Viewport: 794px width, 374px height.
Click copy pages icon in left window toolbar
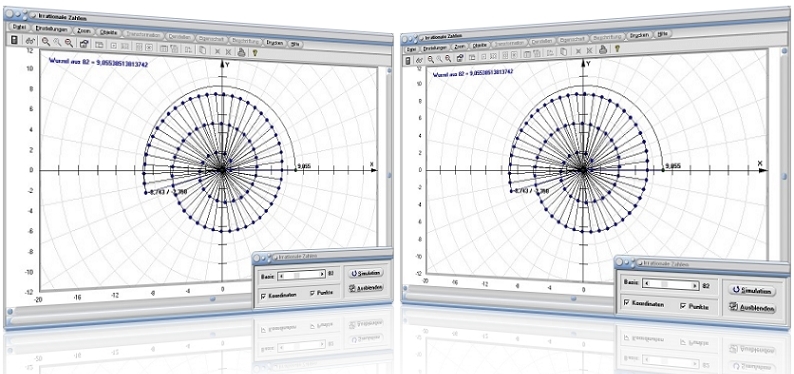202,50
